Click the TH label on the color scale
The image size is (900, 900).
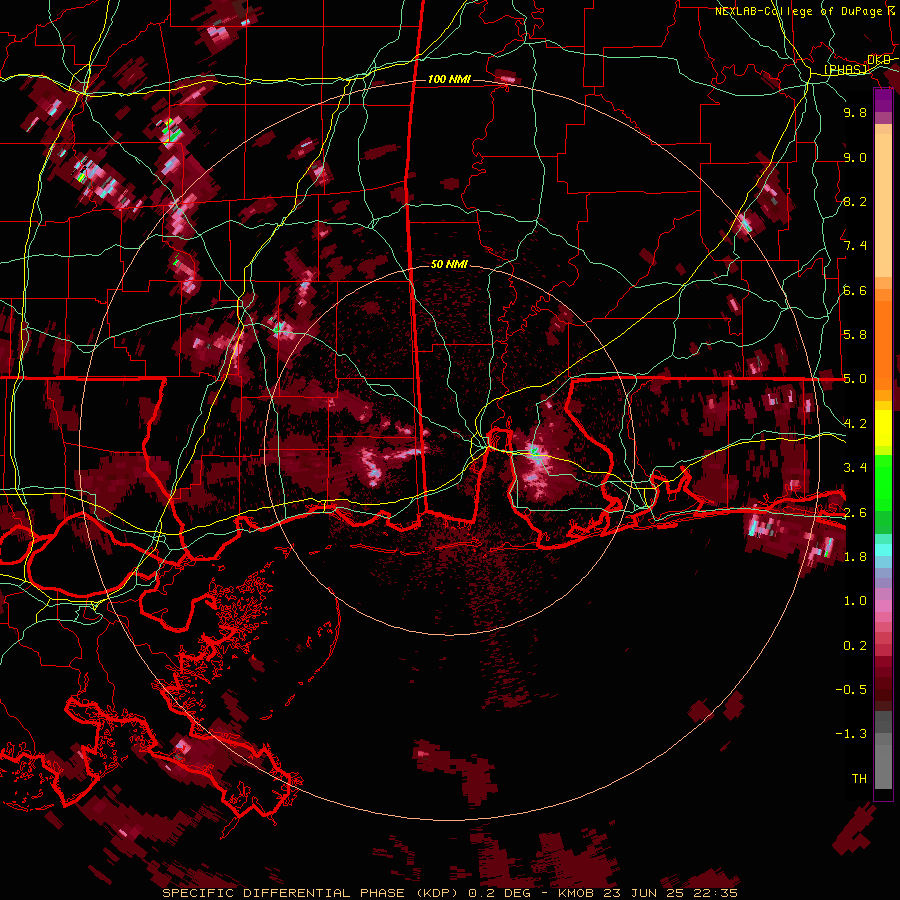(x=859, y=779)
